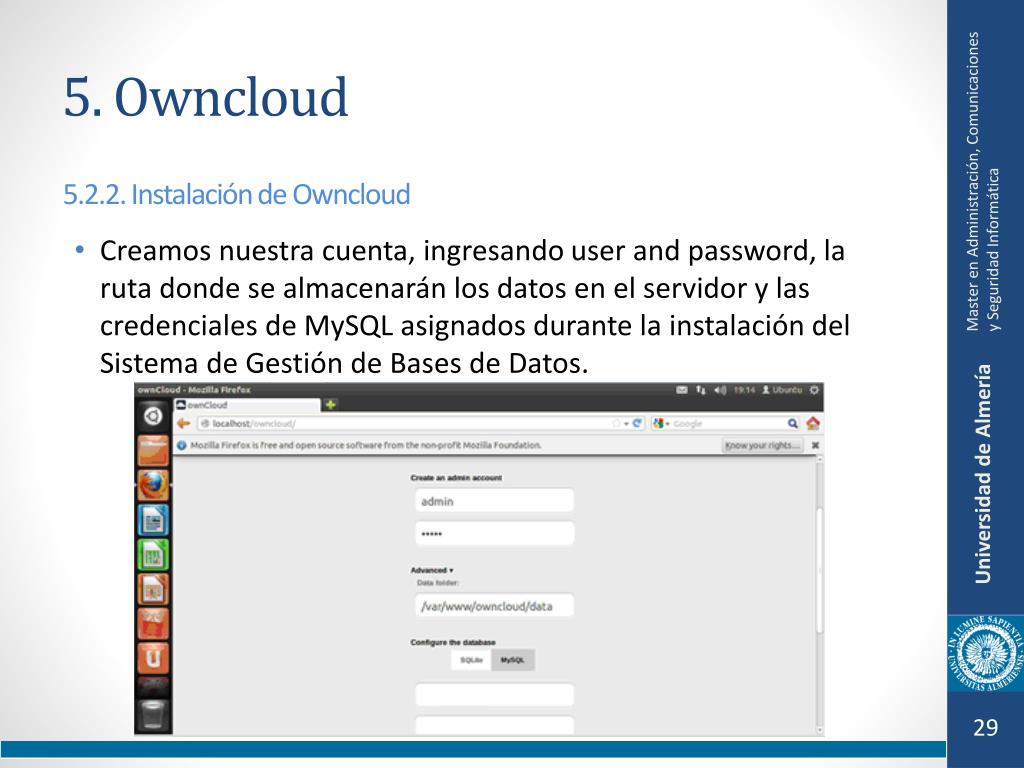The image size is (1024, 768).
Task: Click the '5.2.2. Instalación de Owncloud' subtitle
Action: coord(236,195)
